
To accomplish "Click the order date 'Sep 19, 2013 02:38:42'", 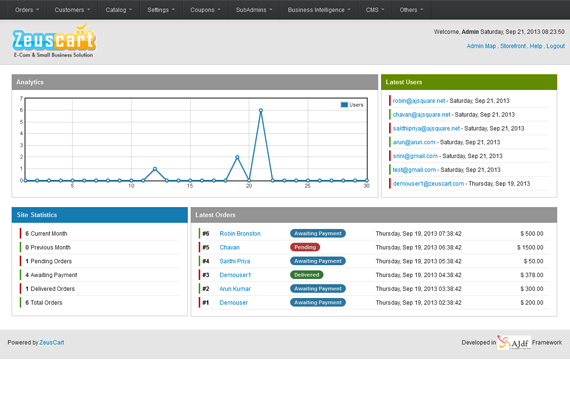I will tap(418, 303).
